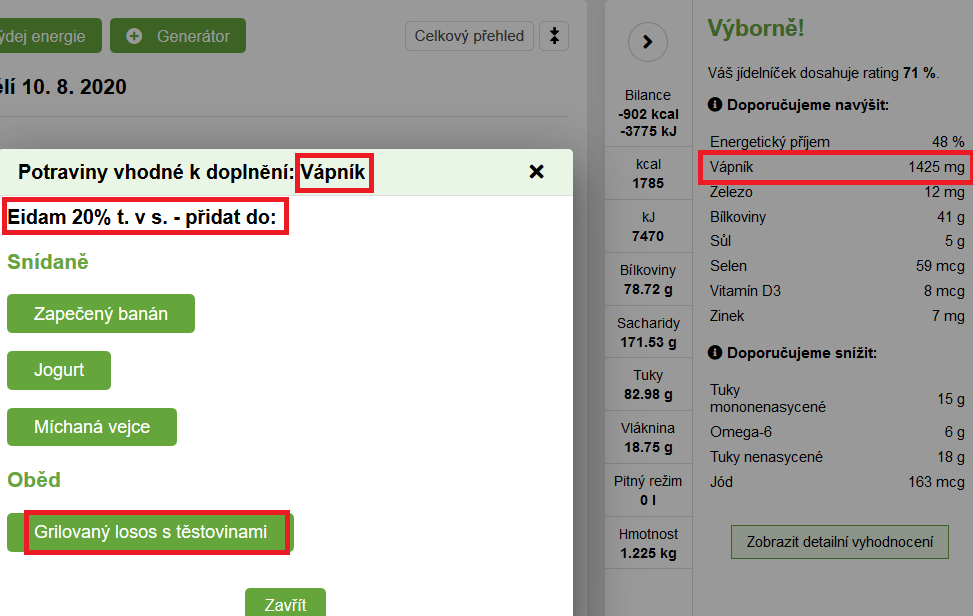
Task: Close the Vápník food suggestions dialog
Action: click(536, 172)
